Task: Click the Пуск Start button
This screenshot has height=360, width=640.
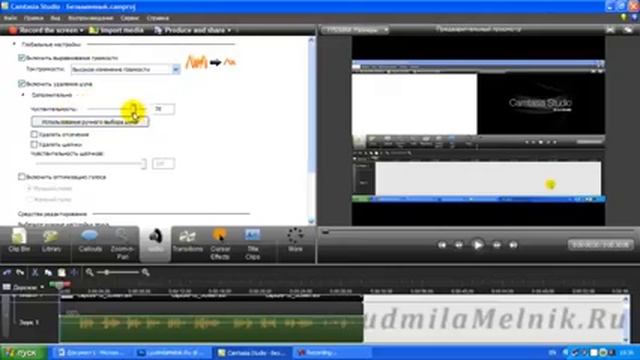Action: pyautogui.click(x=23, y=353)
